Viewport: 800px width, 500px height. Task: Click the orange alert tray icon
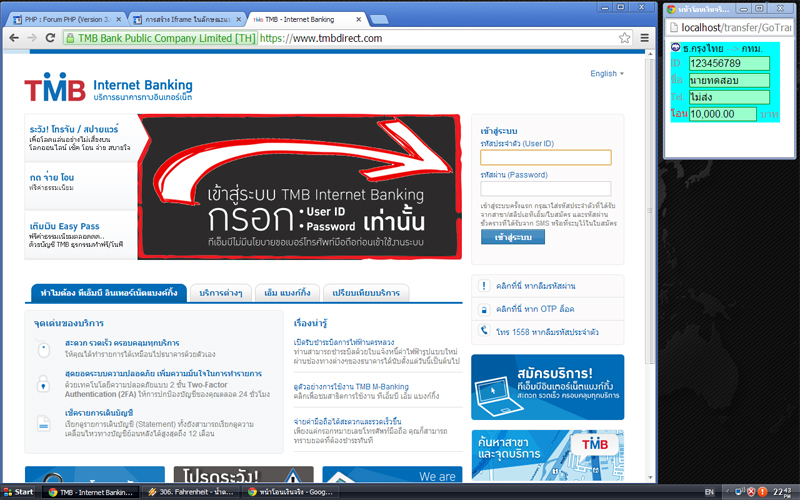click(762, 492)
